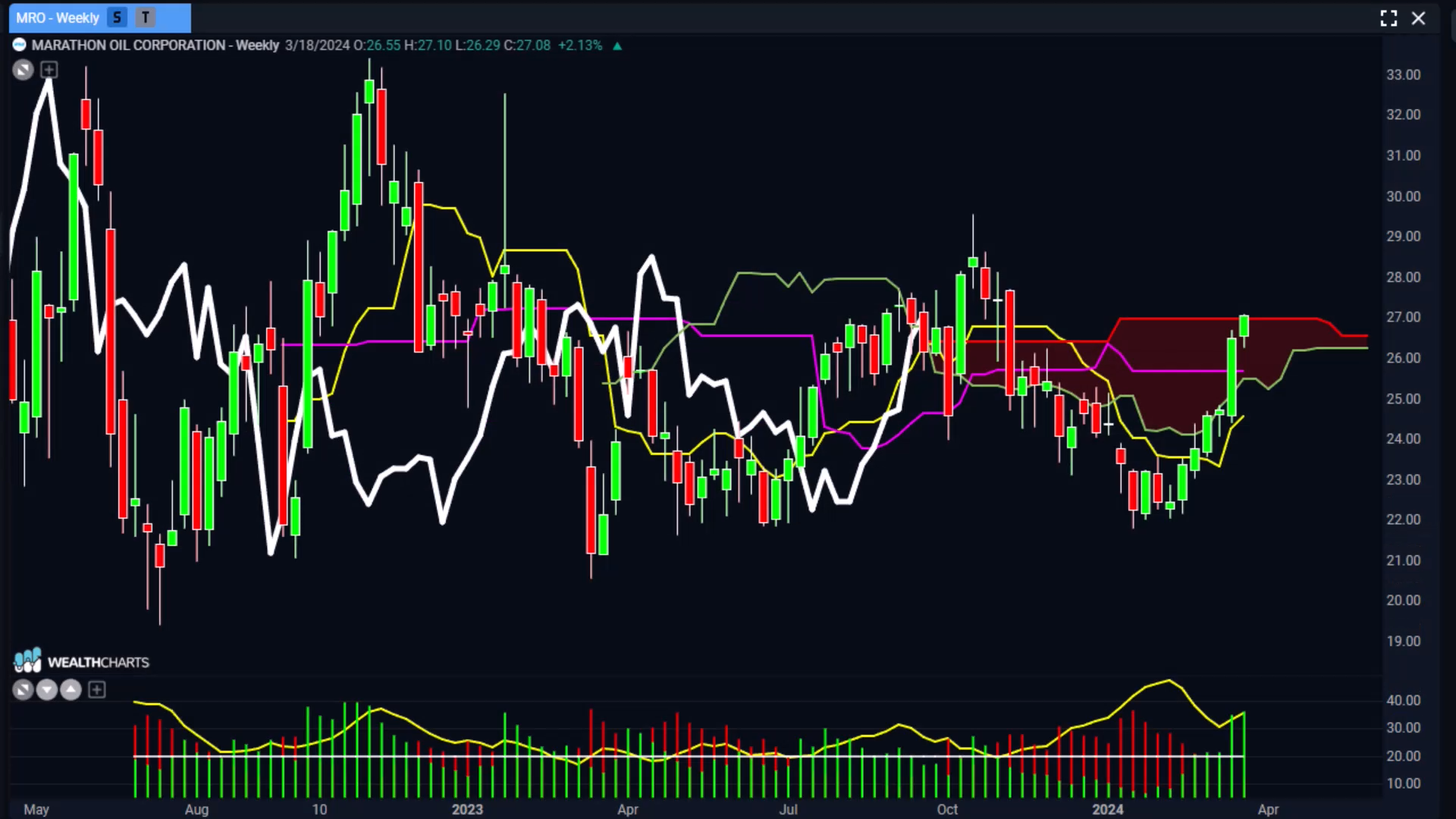Close the MRO chart panel
The width and height of the screenshot is (1456, 819).
coord(1418,18)
